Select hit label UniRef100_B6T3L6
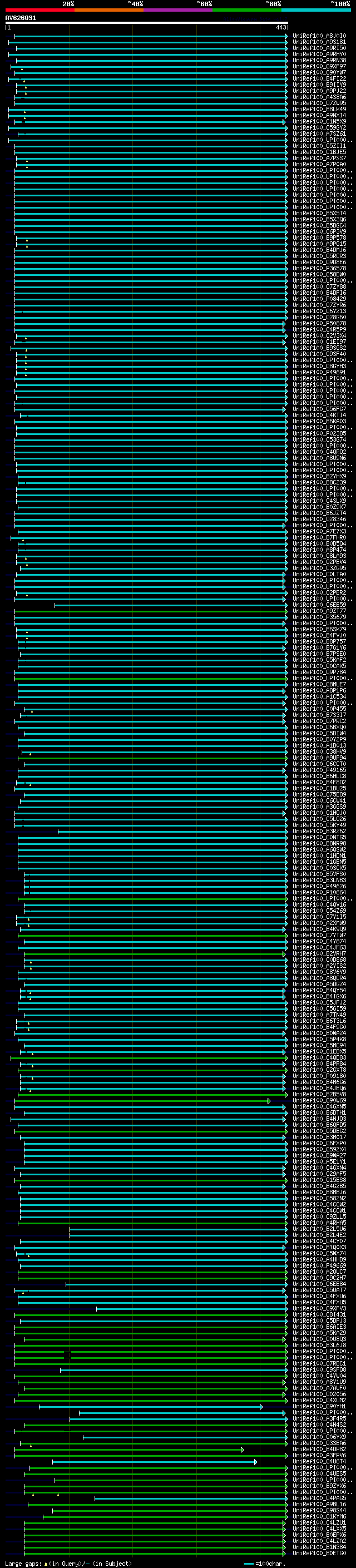 (x=319, y=1021)
